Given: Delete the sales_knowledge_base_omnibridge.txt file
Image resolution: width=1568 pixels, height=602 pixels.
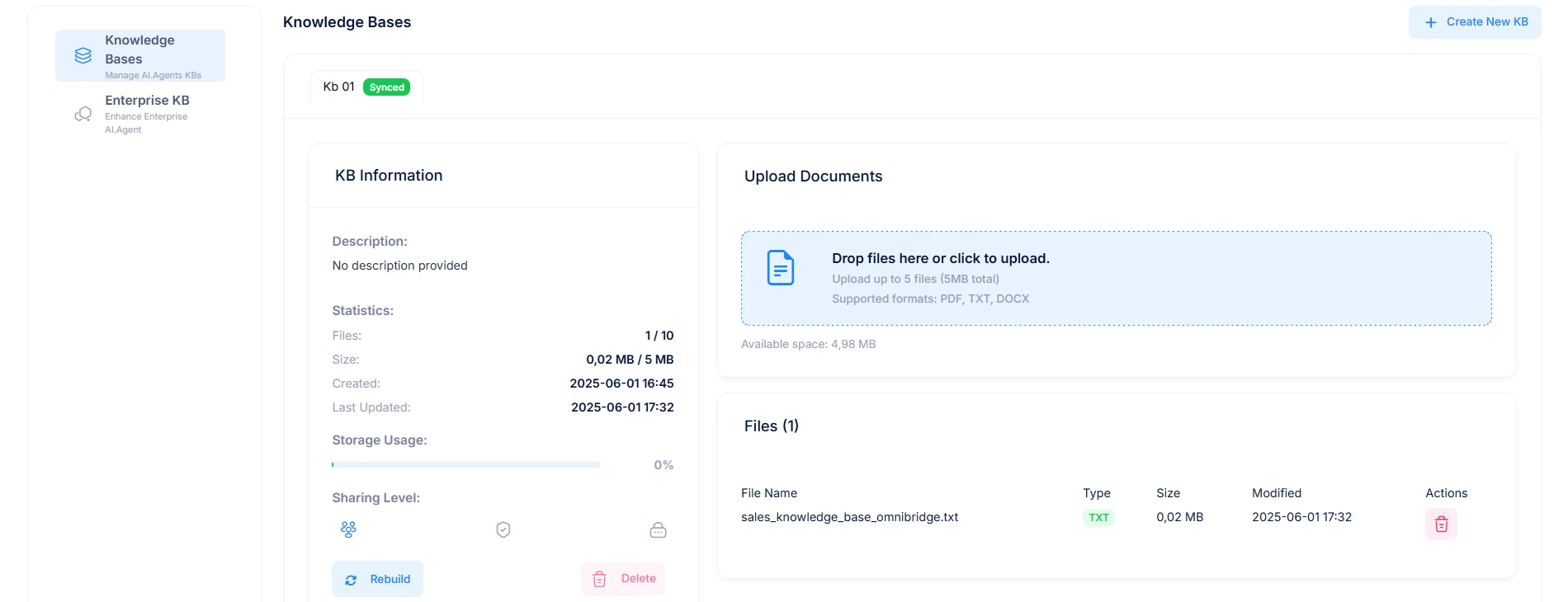Looking at the screenshot, I should point(1441,524).
